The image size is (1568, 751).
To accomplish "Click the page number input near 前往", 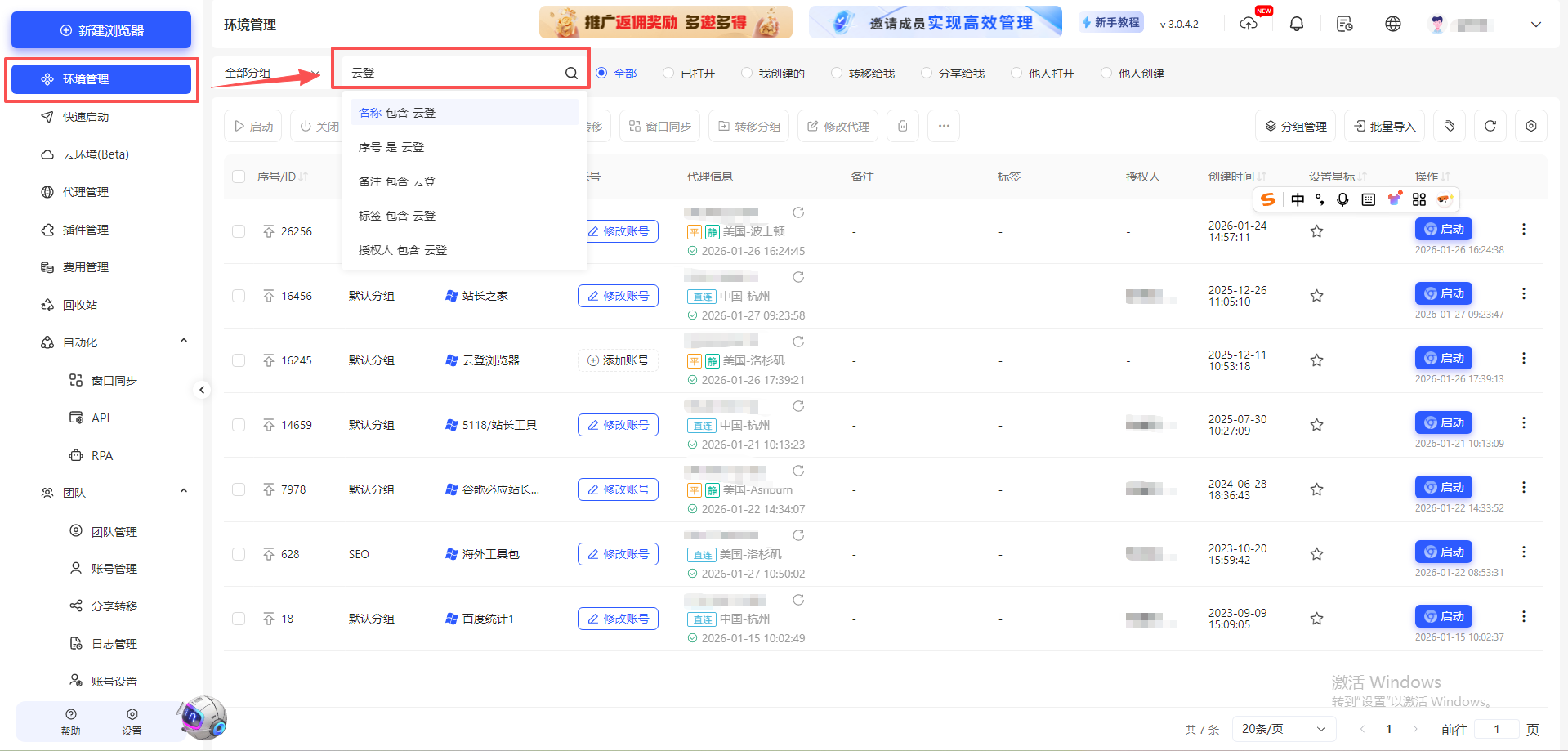I will 1498,728.
